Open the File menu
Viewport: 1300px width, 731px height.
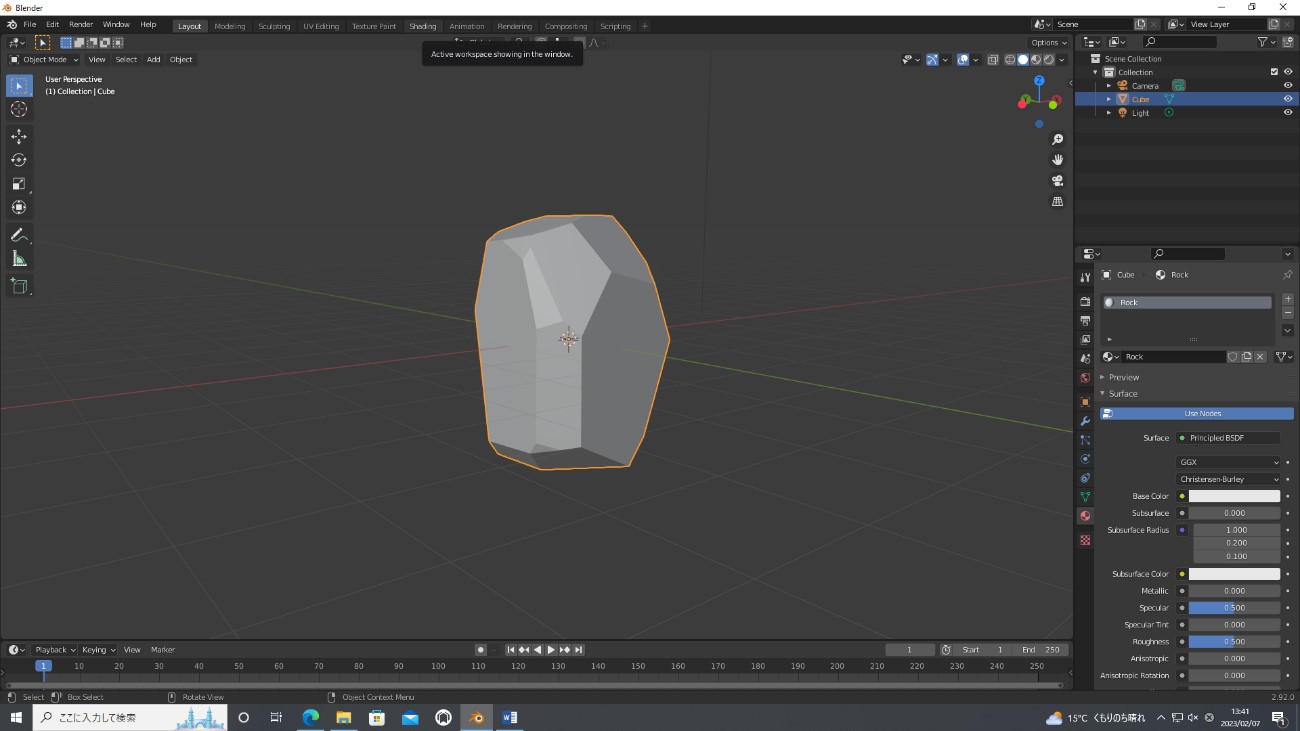(x=29, y=24)
